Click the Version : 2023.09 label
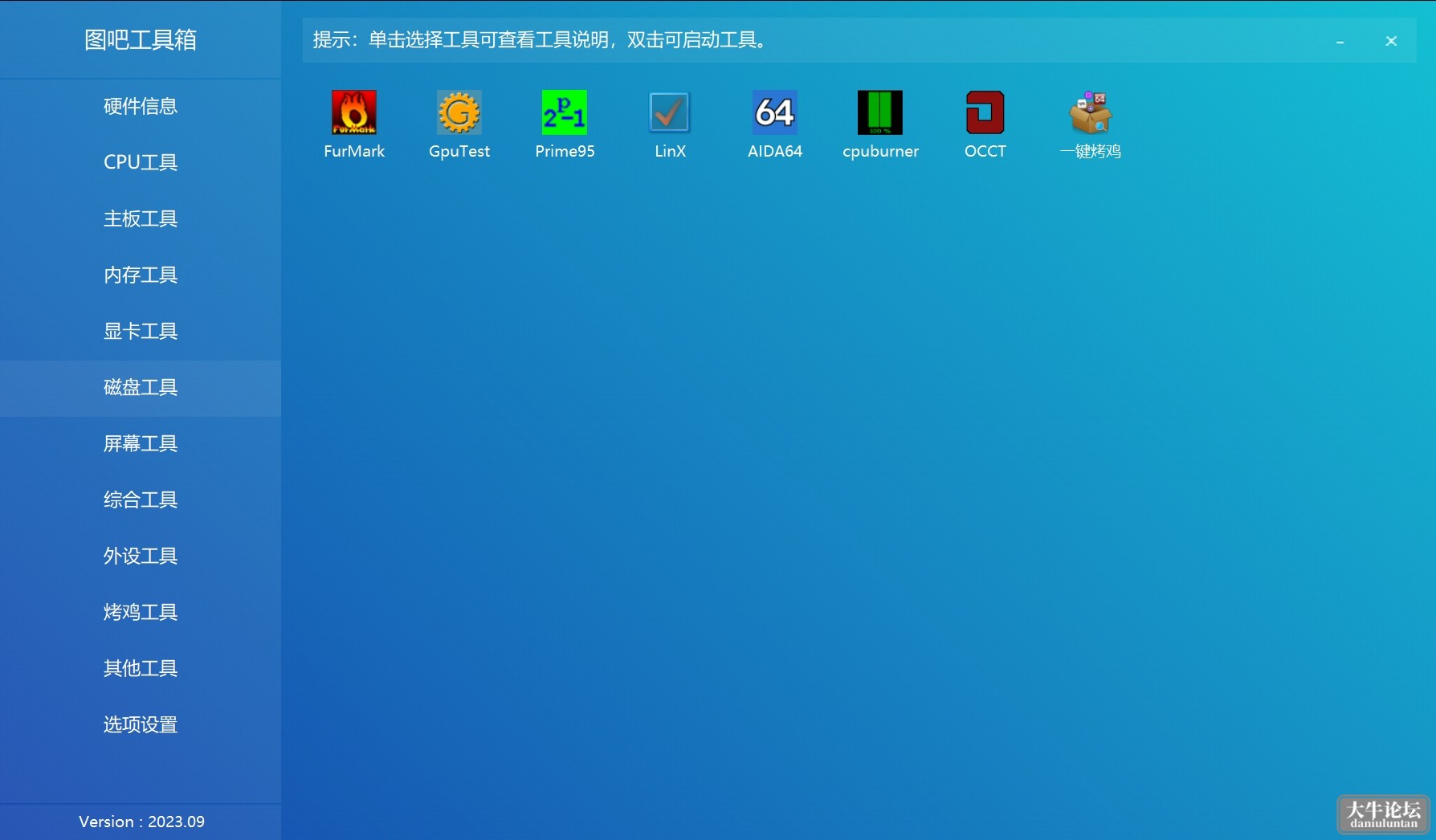Screen dimensions: 1436x840 click(141, 822)
